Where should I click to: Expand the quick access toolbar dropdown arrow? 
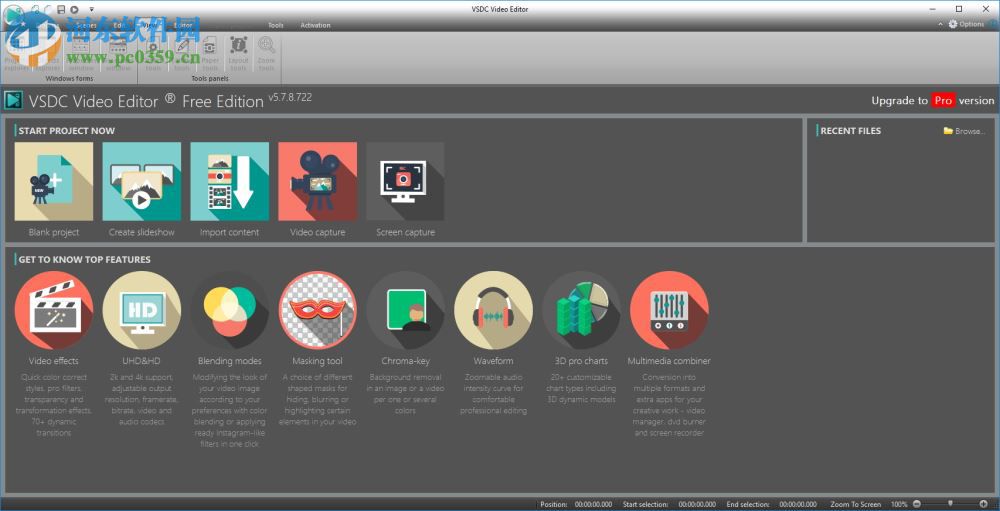(92, 9)
